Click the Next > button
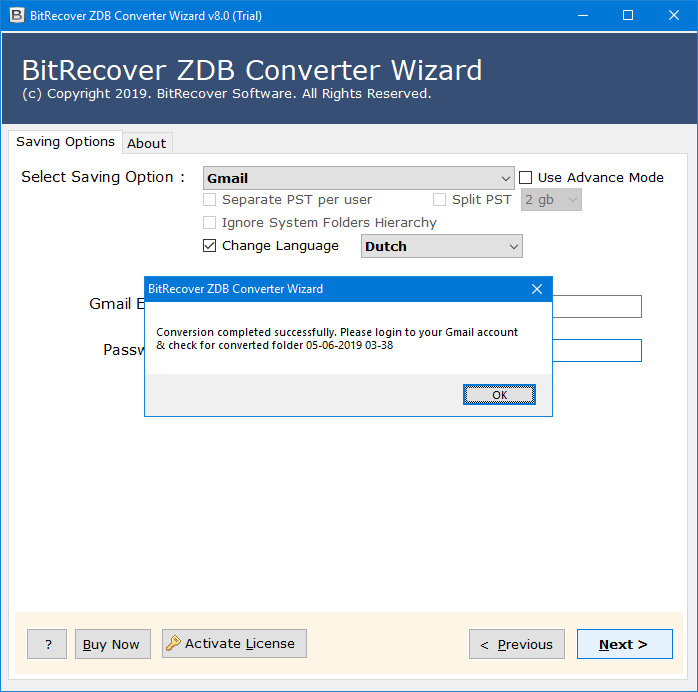The width and height of the screenshot is (698, 692). [625, 644]
